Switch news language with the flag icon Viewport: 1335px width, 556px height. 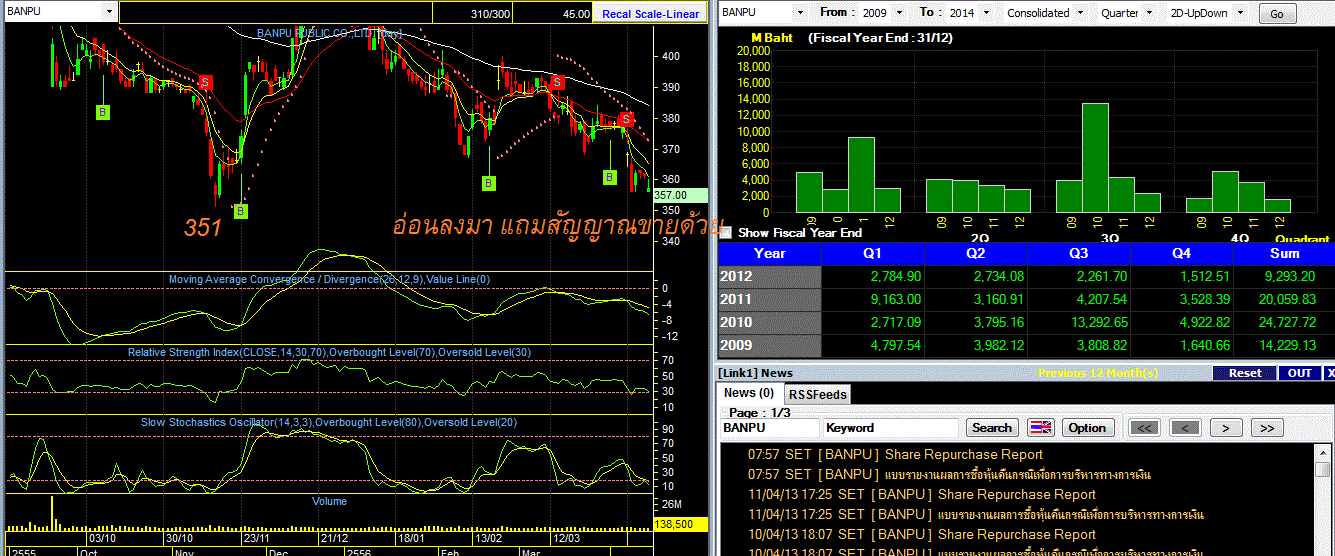click(x=1042, y=427)
